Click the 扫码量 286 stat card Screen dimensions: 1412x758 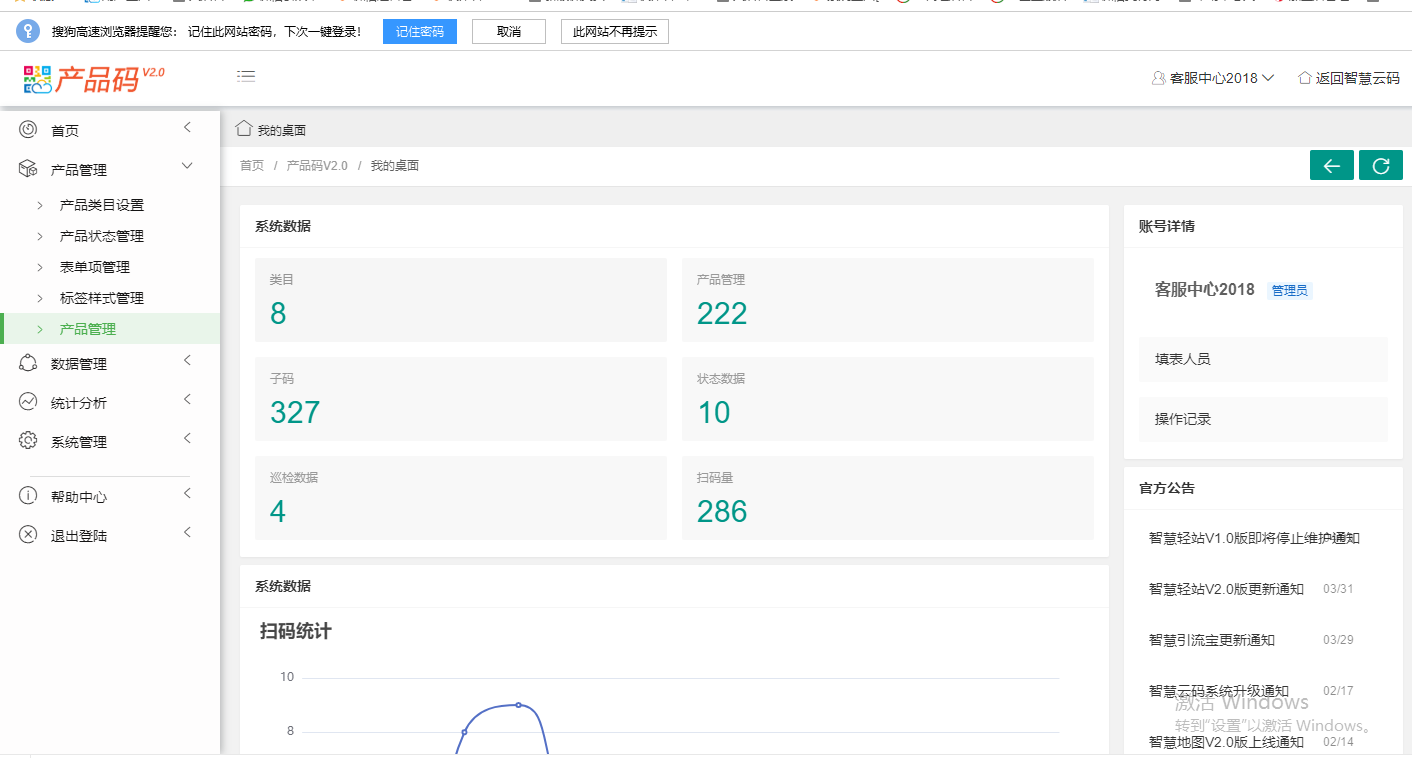pos(887,498)
